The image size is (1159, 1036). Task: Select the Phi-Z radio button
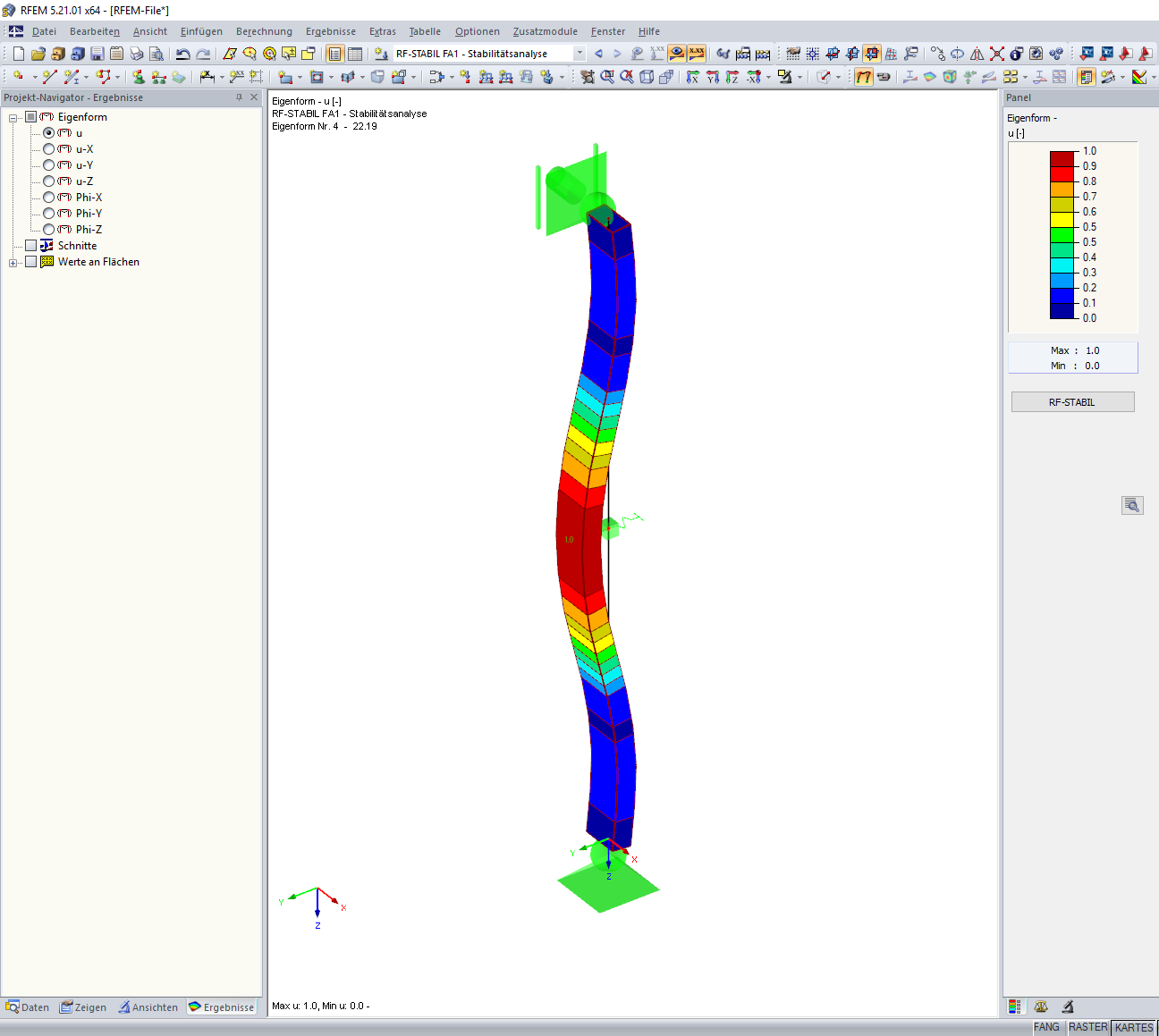[48, 230]
